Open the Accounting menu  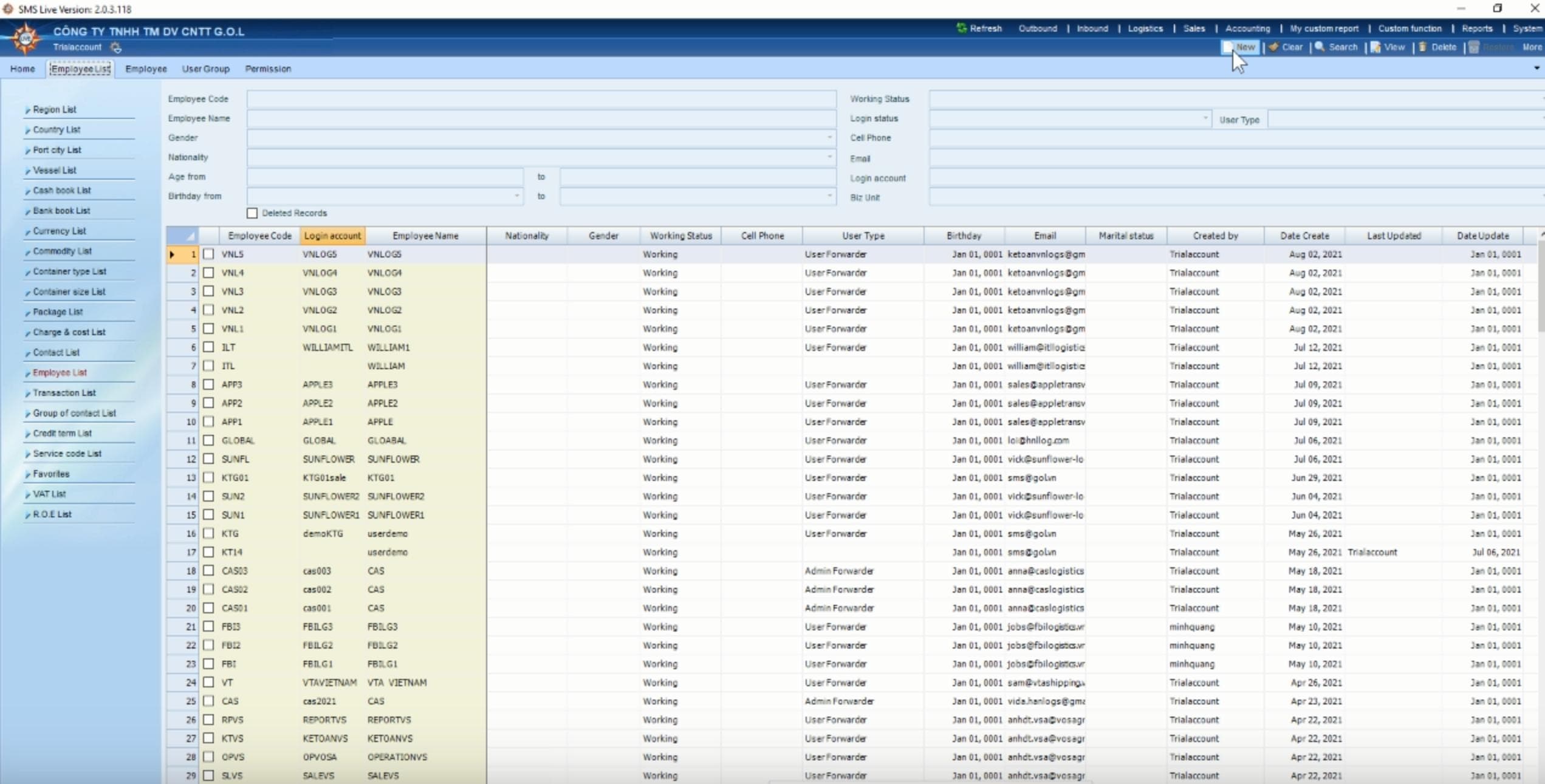(1247, 29)
